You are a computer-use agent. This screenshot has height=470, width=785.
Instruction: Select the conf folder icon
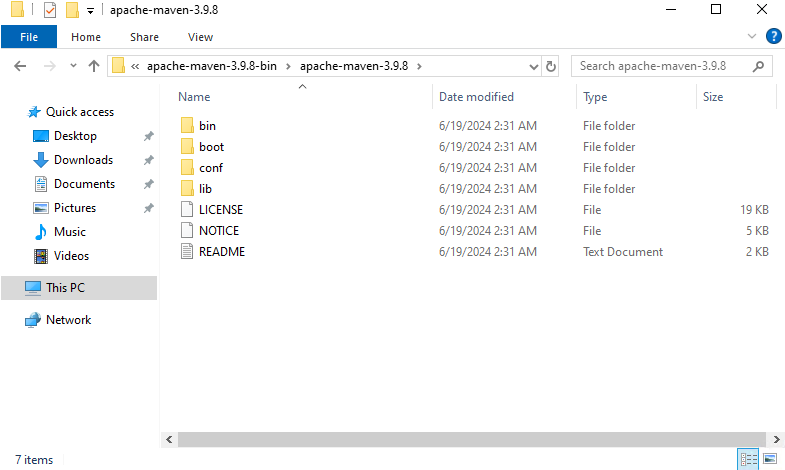[187, 168]
